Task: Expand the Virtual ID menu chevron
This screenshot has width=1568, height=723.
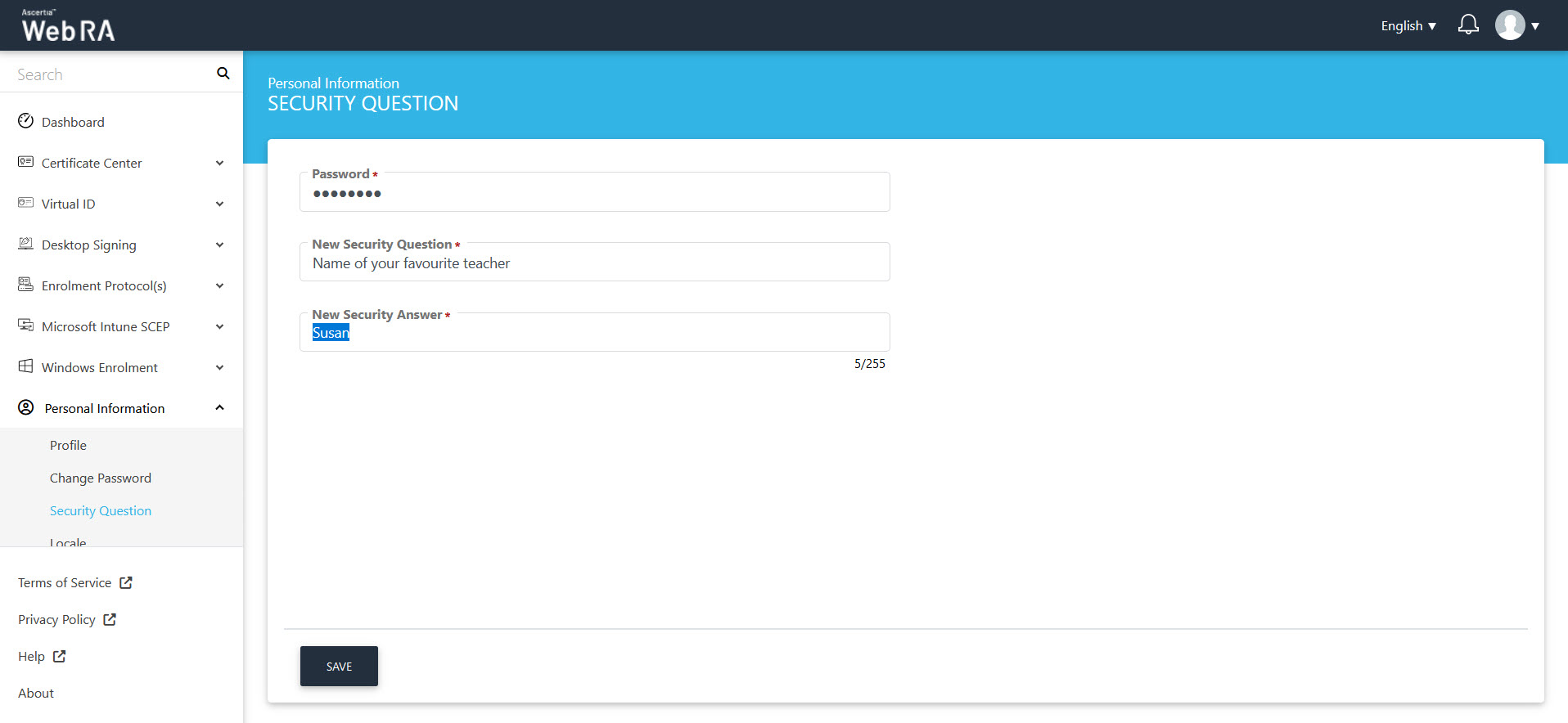Action: [x=219, y=204]
